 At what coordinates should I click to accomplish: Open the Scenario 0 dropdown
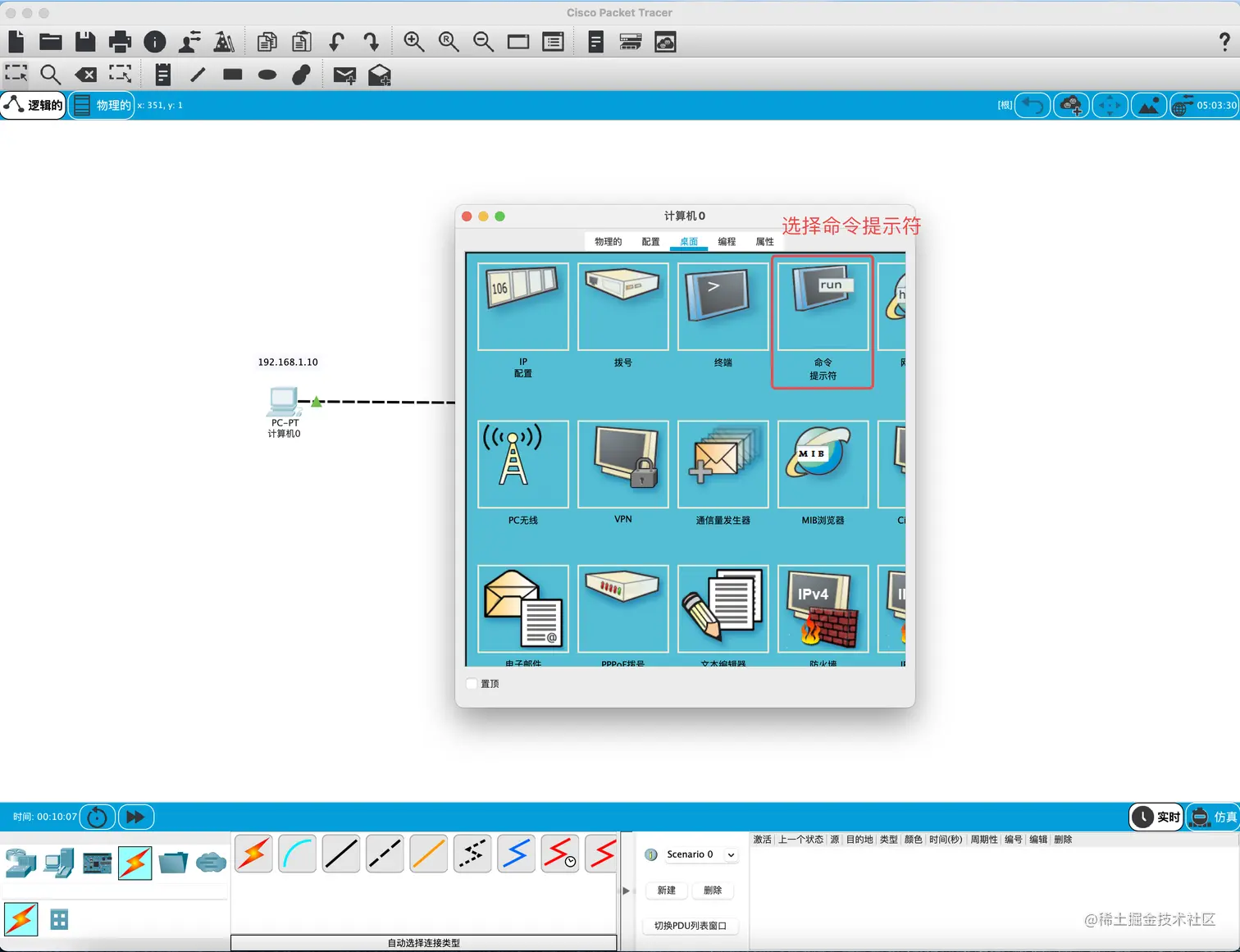pos(691,854)
